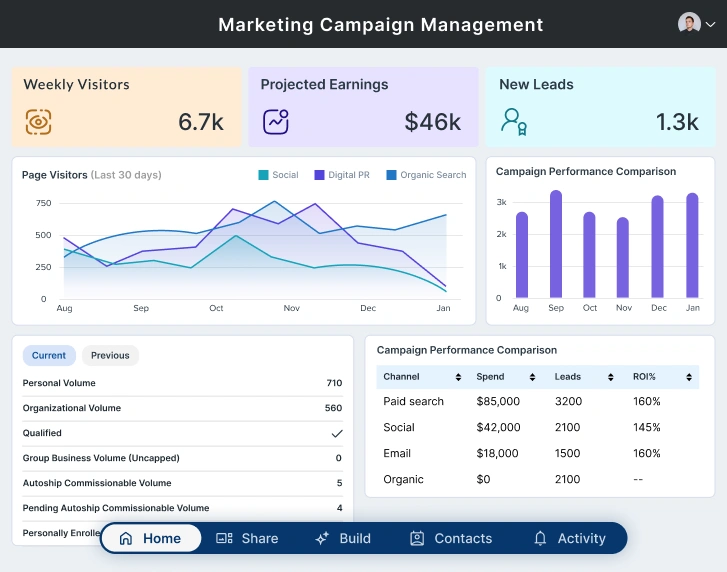Select the Paid search table row

pos(538,401)
